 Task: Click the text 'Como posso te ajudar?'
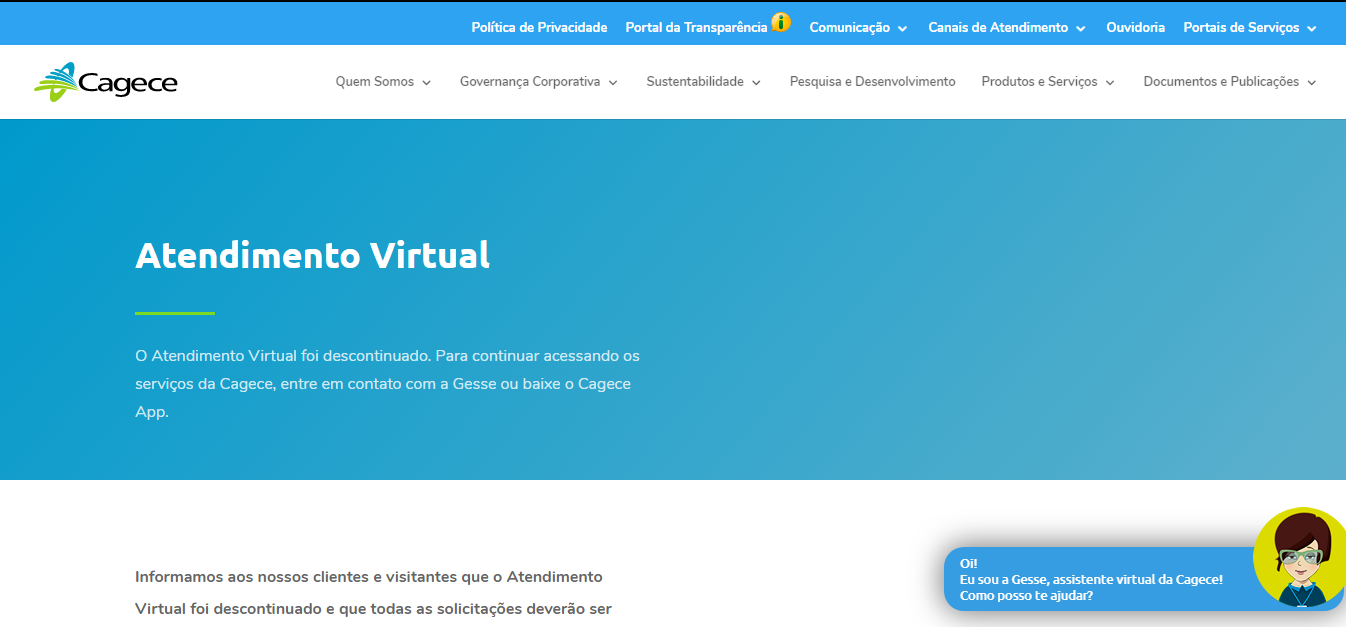point(1026,596)
